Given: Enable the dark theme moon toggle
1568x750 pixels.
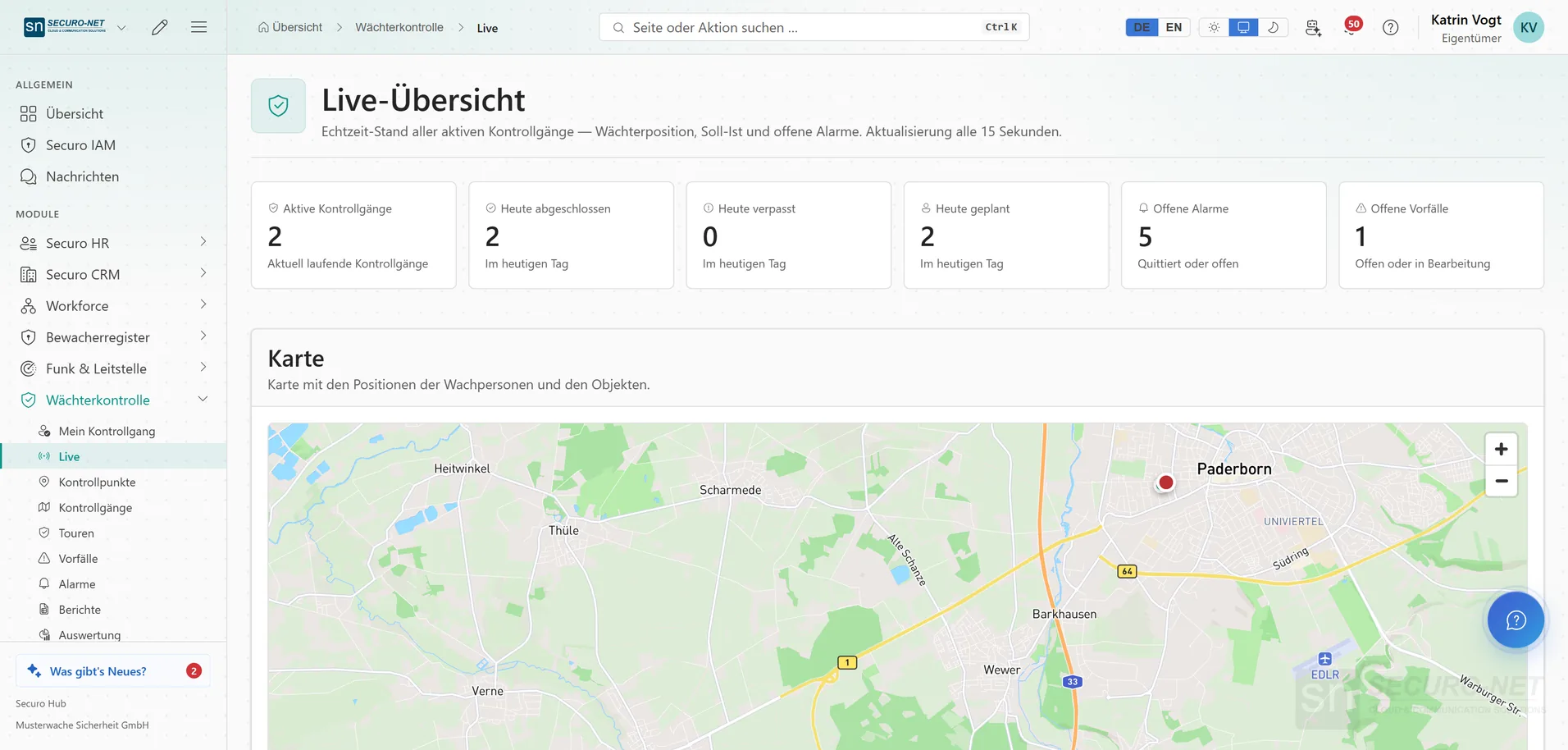Looking at the screenshot, I should pos(1273,27).
